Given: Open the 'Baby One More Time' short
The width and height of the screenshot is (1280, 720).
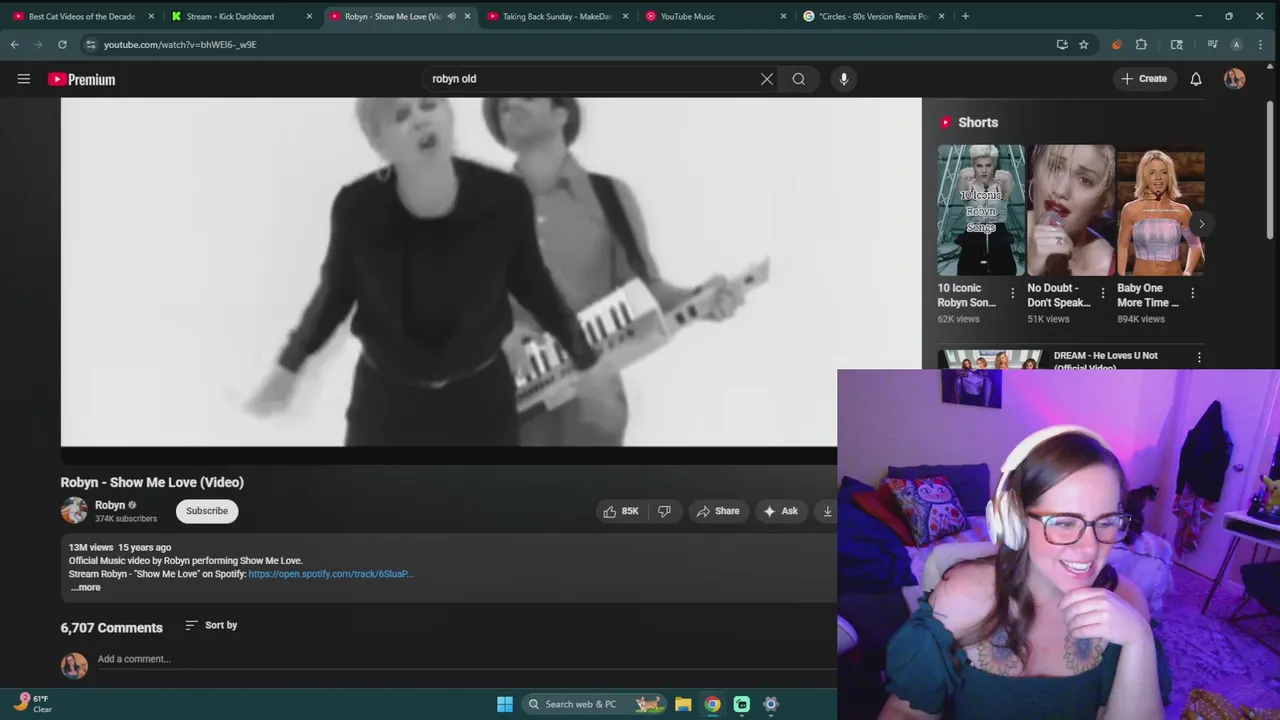Looking at the screenshot, I should pyautogui.click(x=1160, y=210).
